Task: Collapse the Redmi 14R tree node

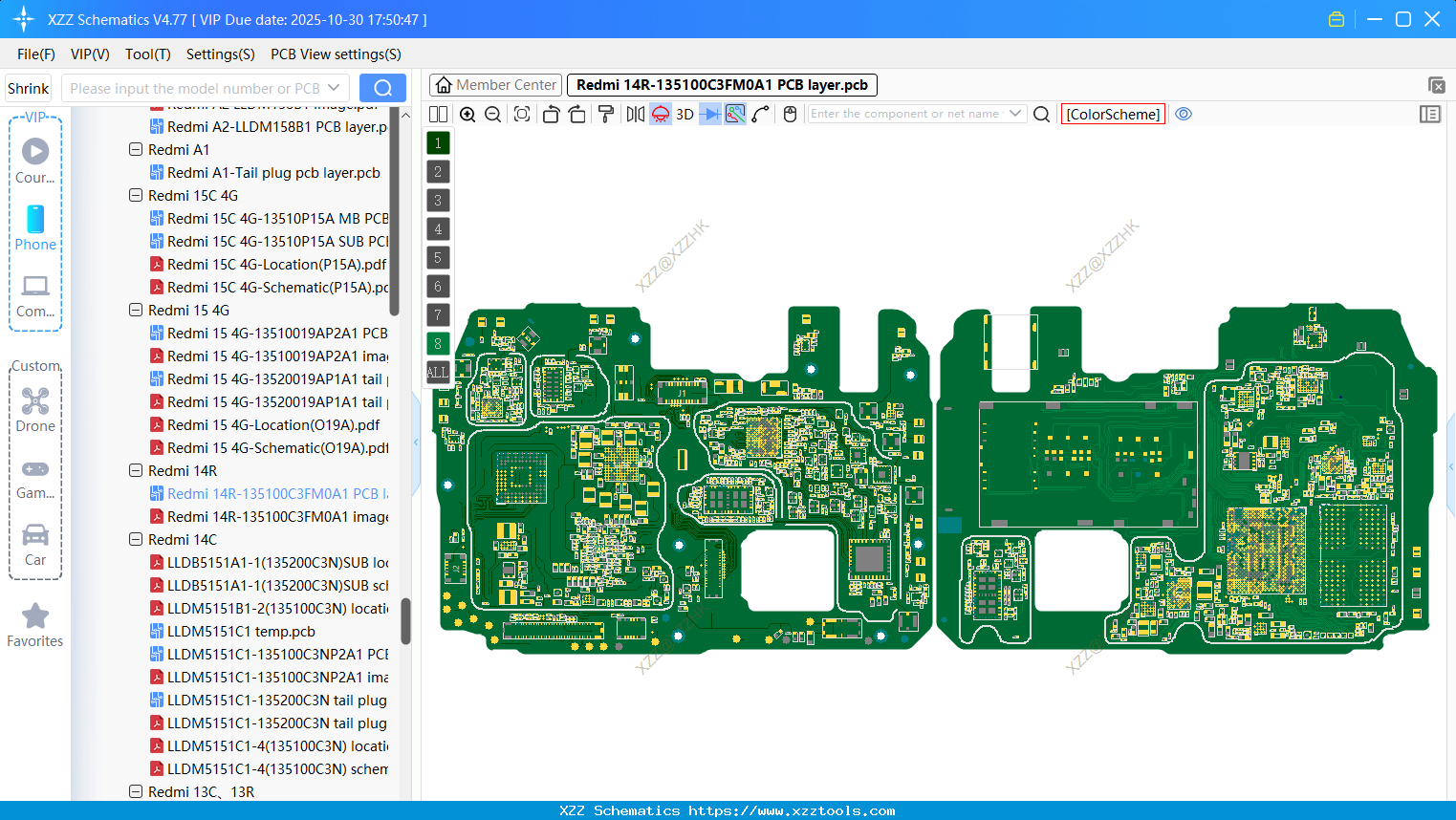Action: click(135, 470)
